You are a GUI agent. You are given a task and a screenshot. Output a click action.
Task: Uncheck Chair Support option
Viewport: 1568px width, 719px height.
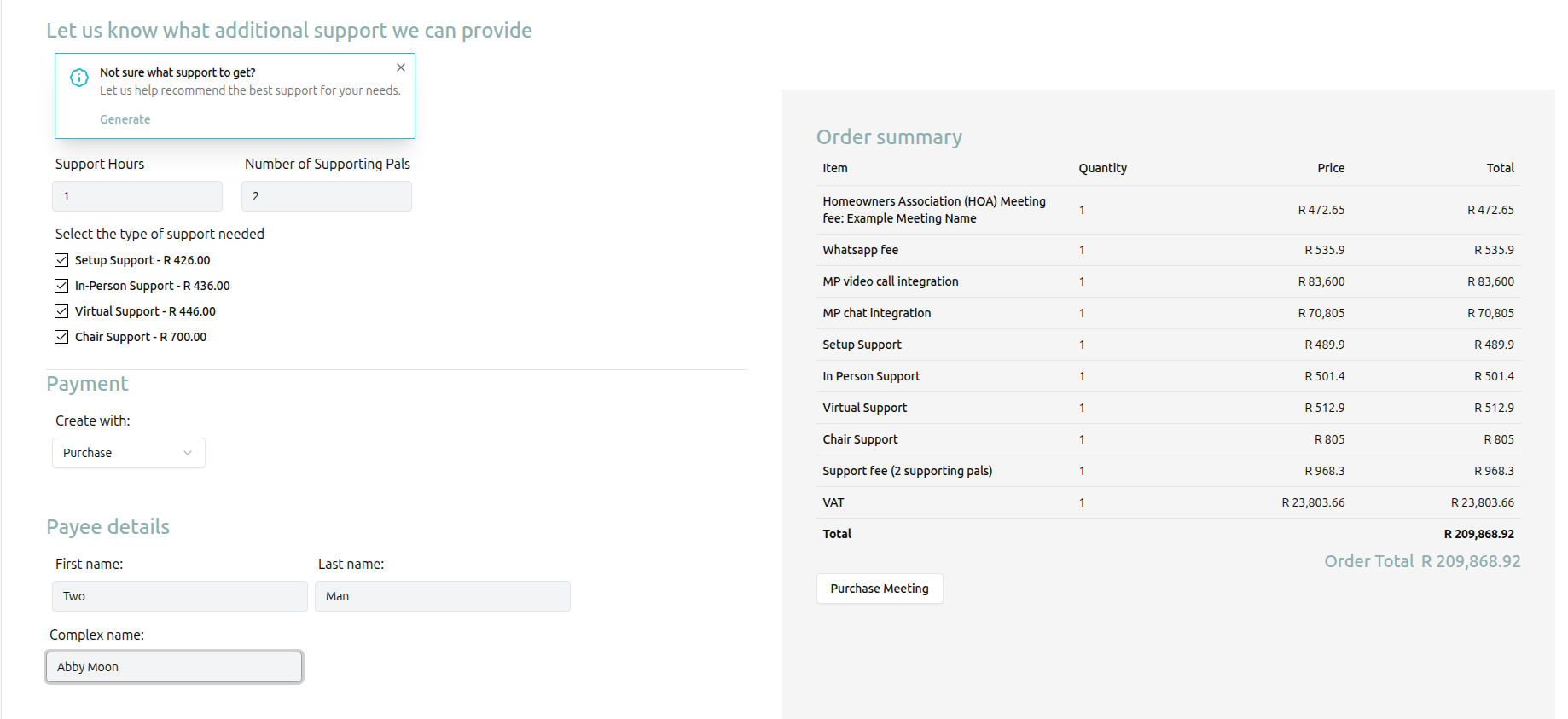(61, 337)
